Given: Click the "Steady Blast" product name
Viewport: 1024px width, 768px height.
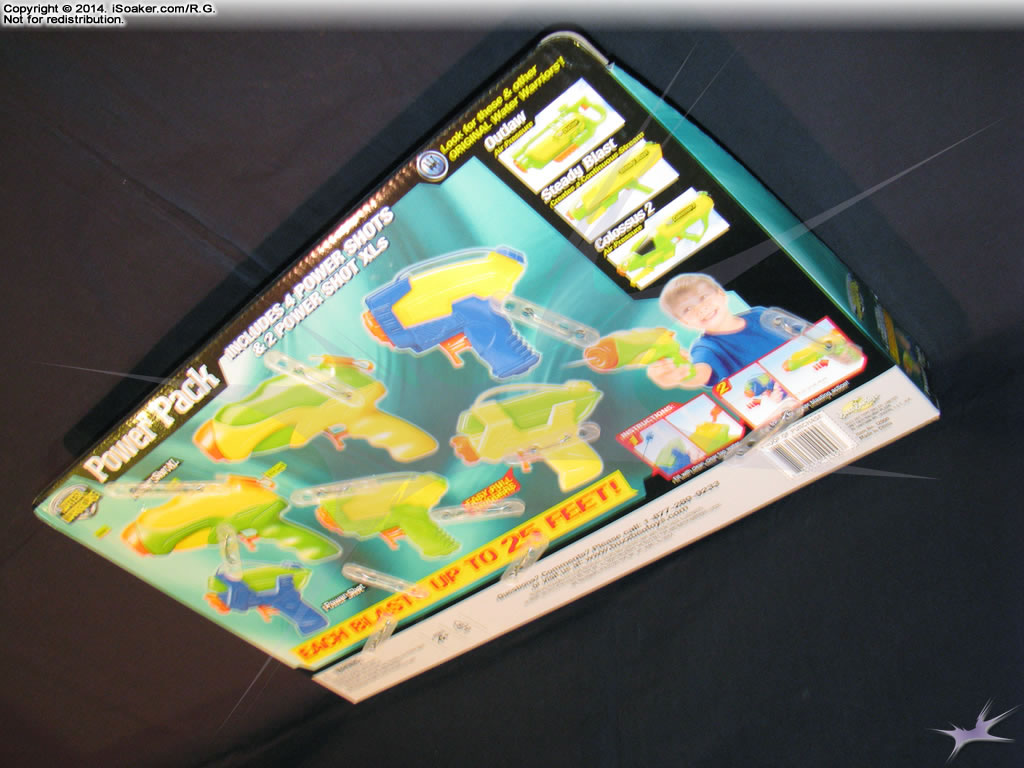Looking at the screenshot, I should [580, 168].
